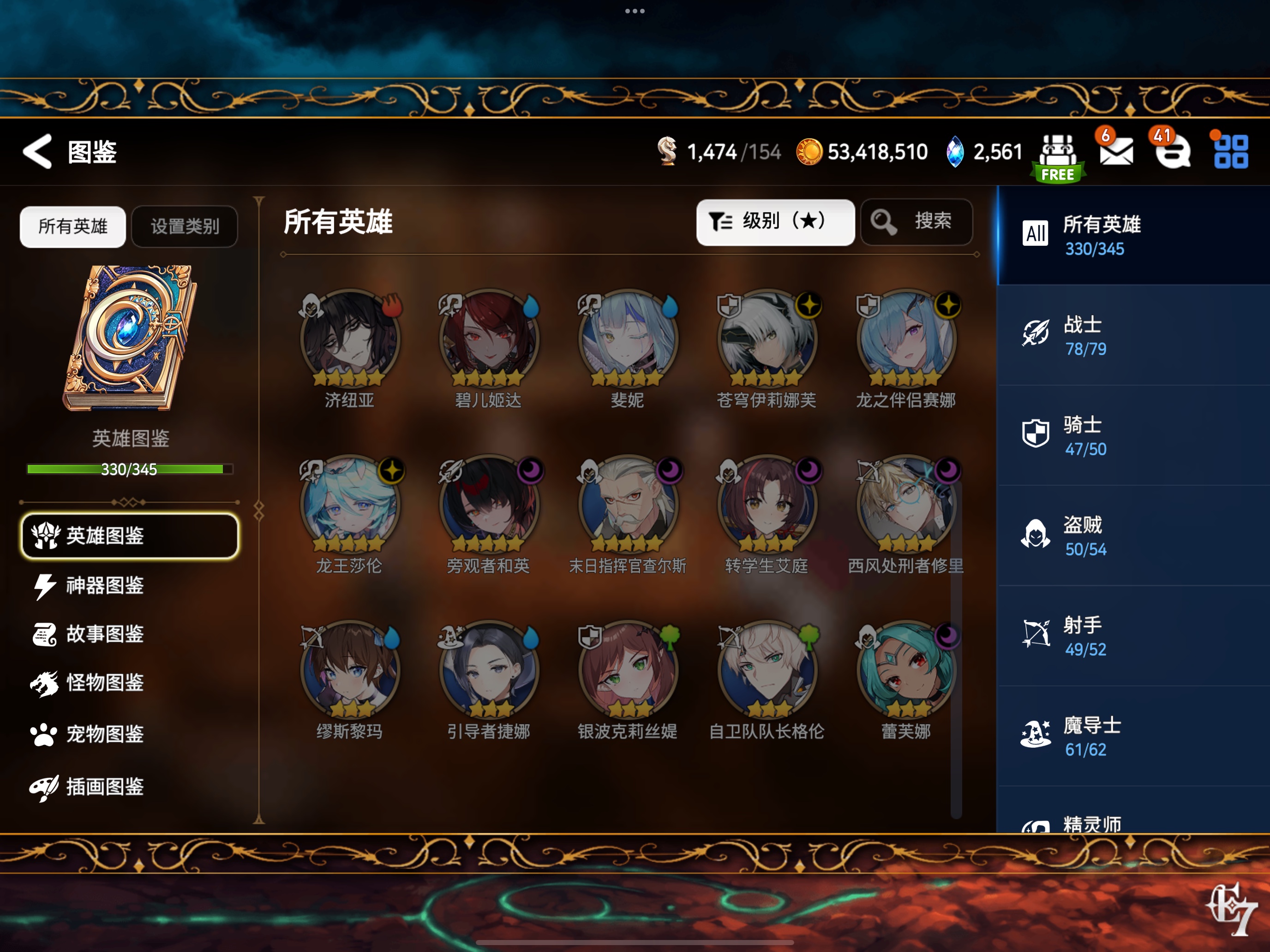Open the 级别 (★) sort filter
Image resolution: width=1270 pixels, height=952 pixels.
tap(775, 222)
